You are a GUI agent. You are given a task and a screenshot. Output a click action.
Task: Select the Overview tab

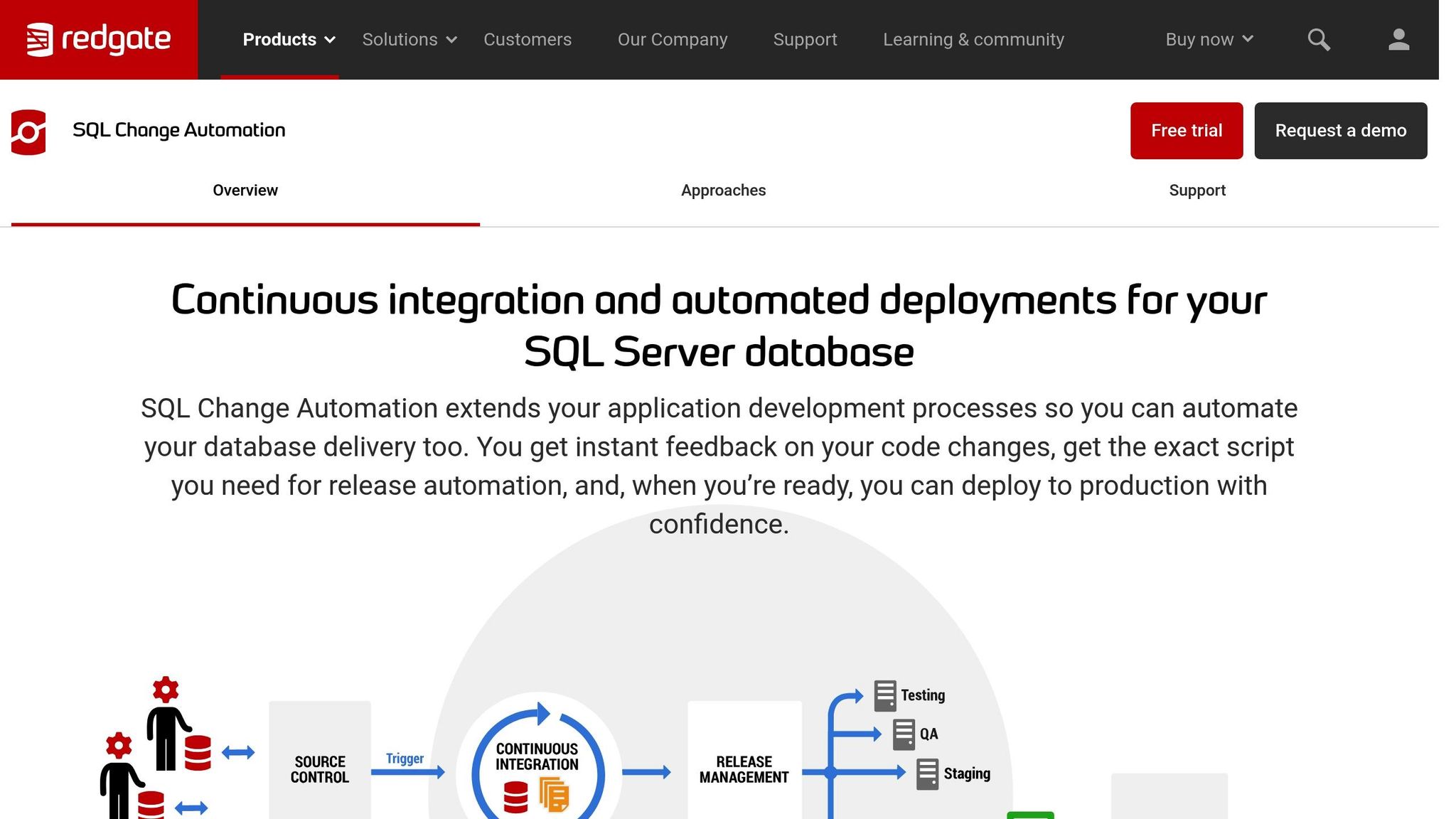[245, 191]
